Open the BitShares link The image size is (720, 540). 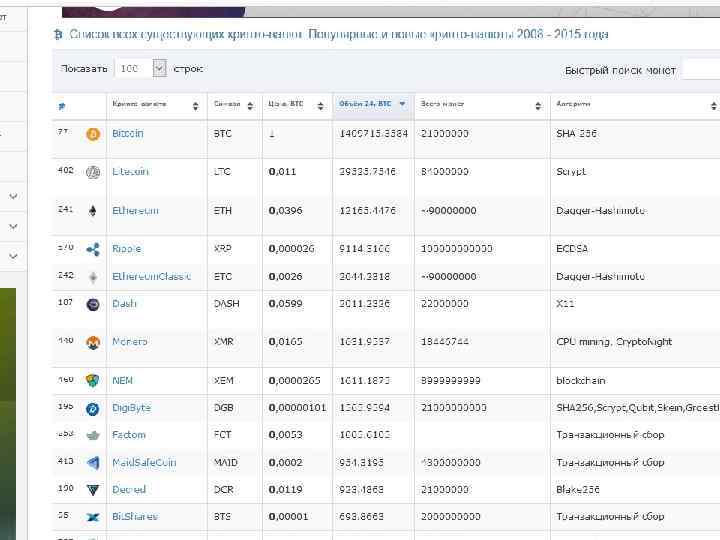pos(135,517)
